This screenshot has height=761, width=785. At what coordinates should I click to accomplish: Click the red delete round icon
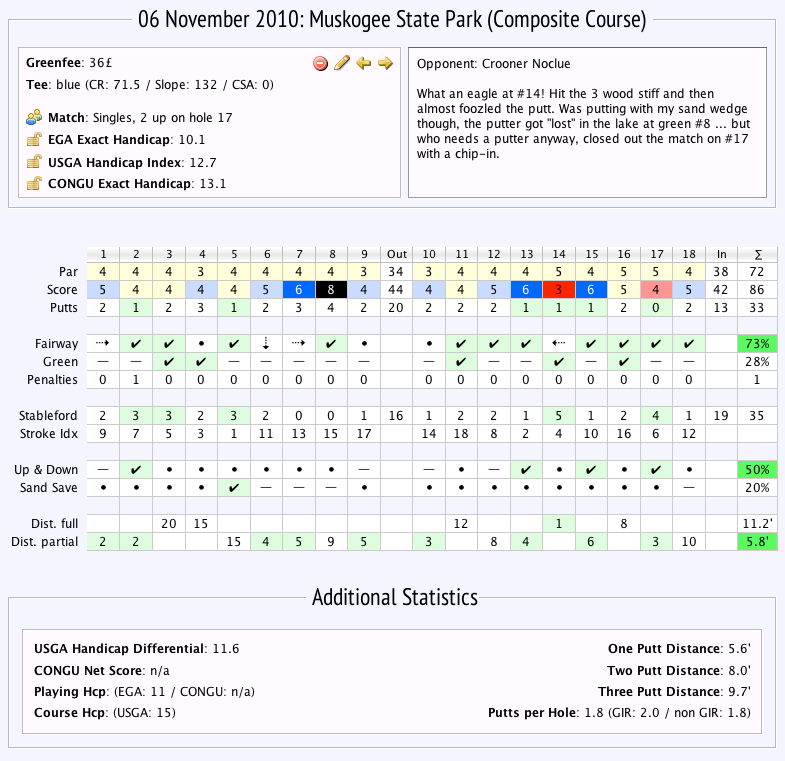[320, 64]
